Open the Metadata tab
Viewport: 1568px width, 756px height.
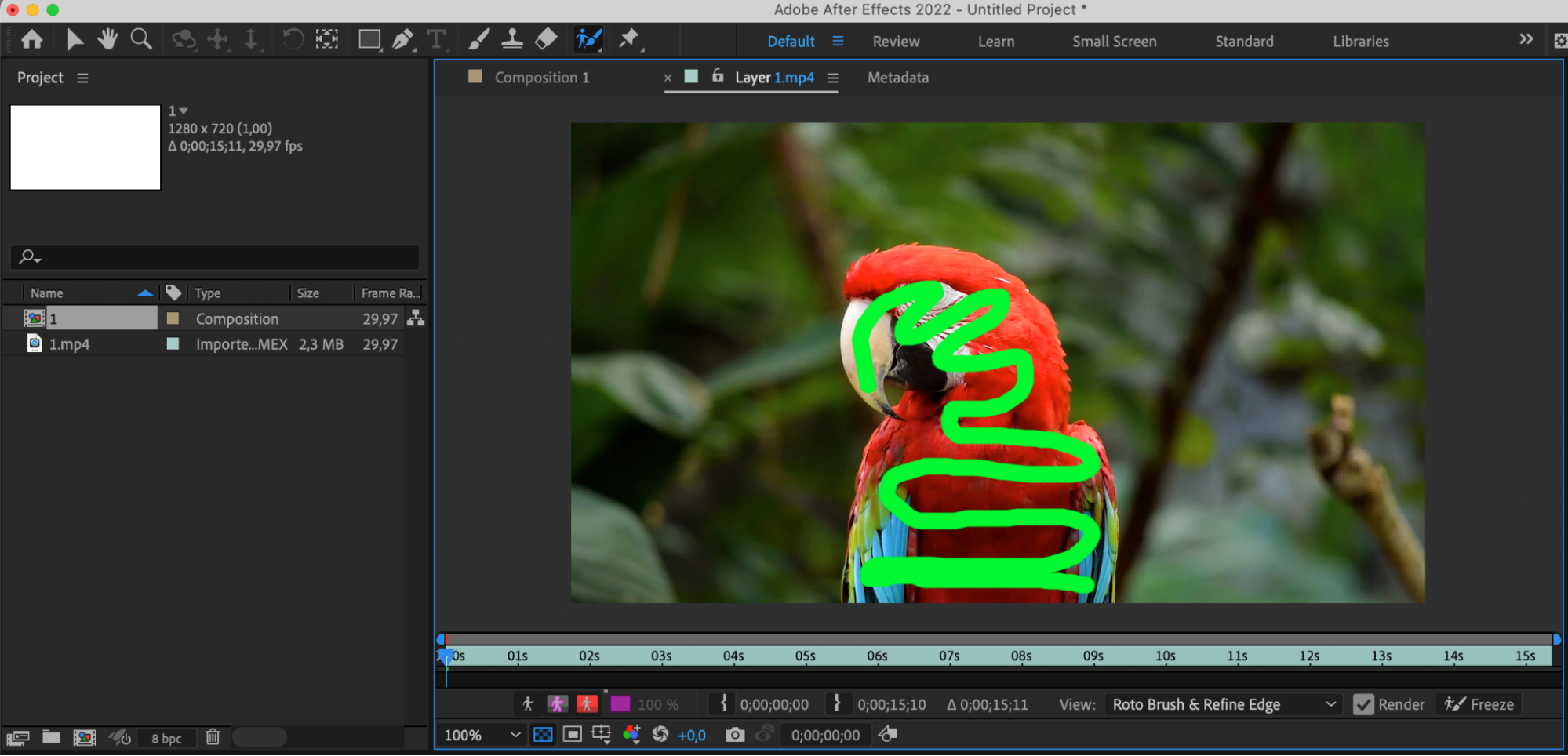[x=898, y=78]
